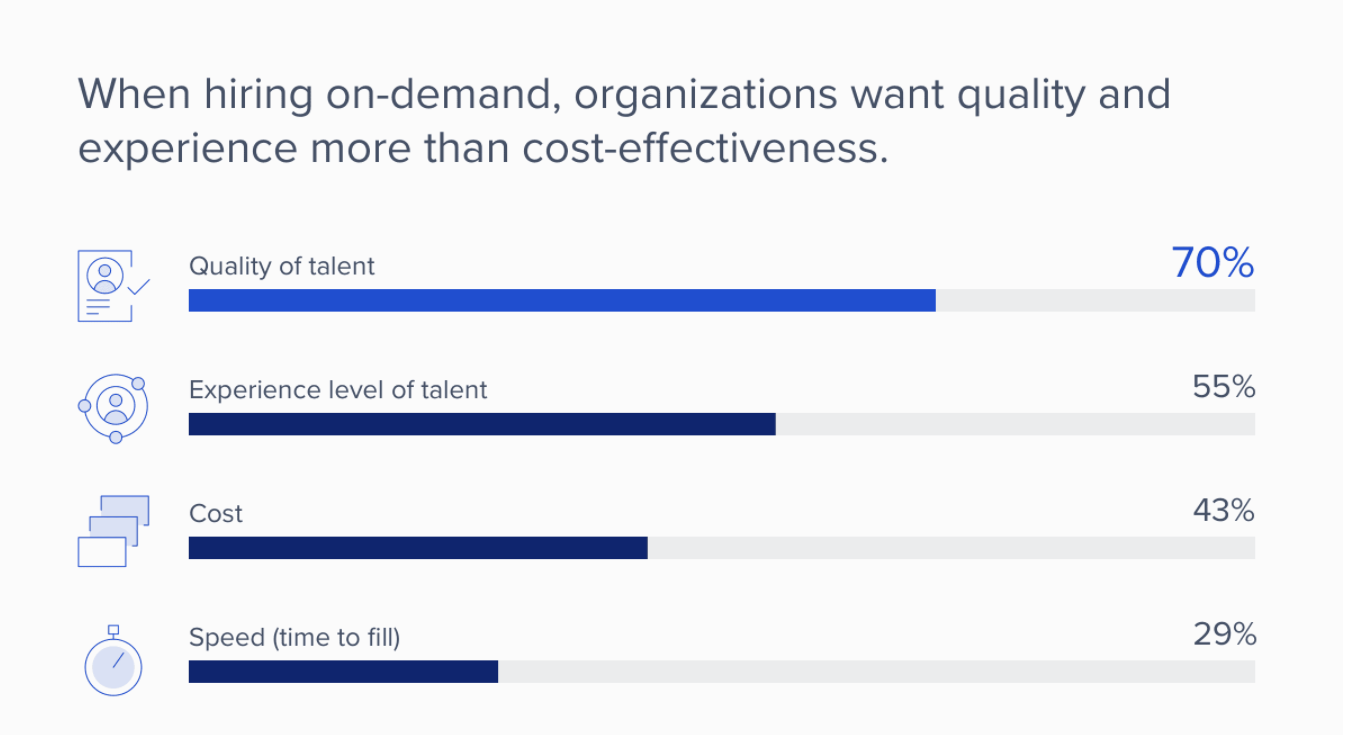This screenshot has width=1345, height=735.
Task: Select the "Quality of talent" label
Action: coord(282,266)
